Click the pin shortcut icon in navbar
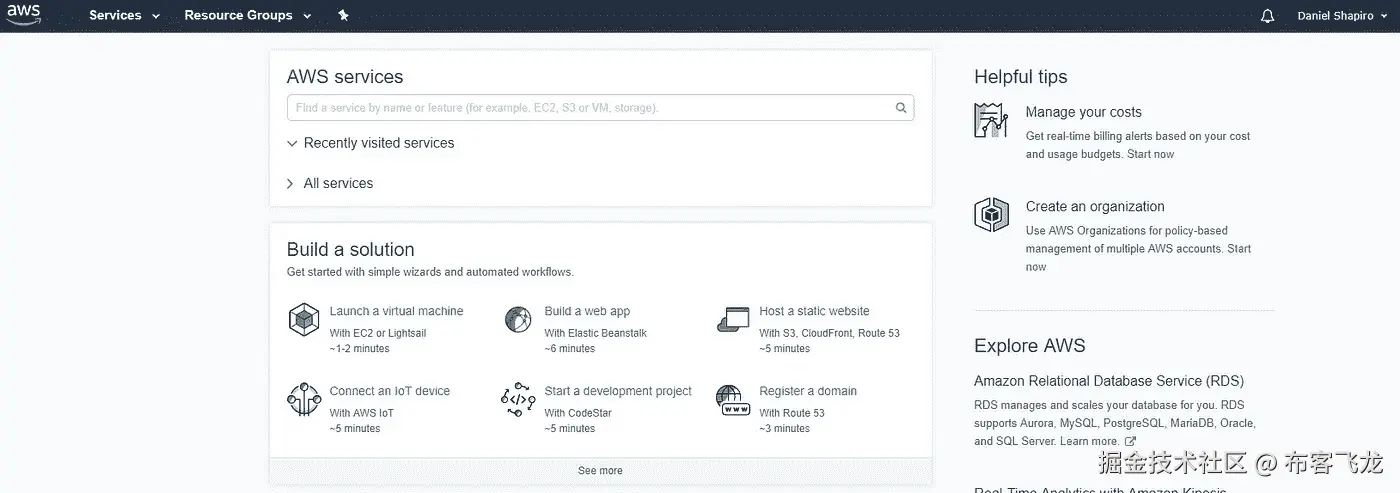Viewport: 1400px width, 493px height. click(343, 16)
